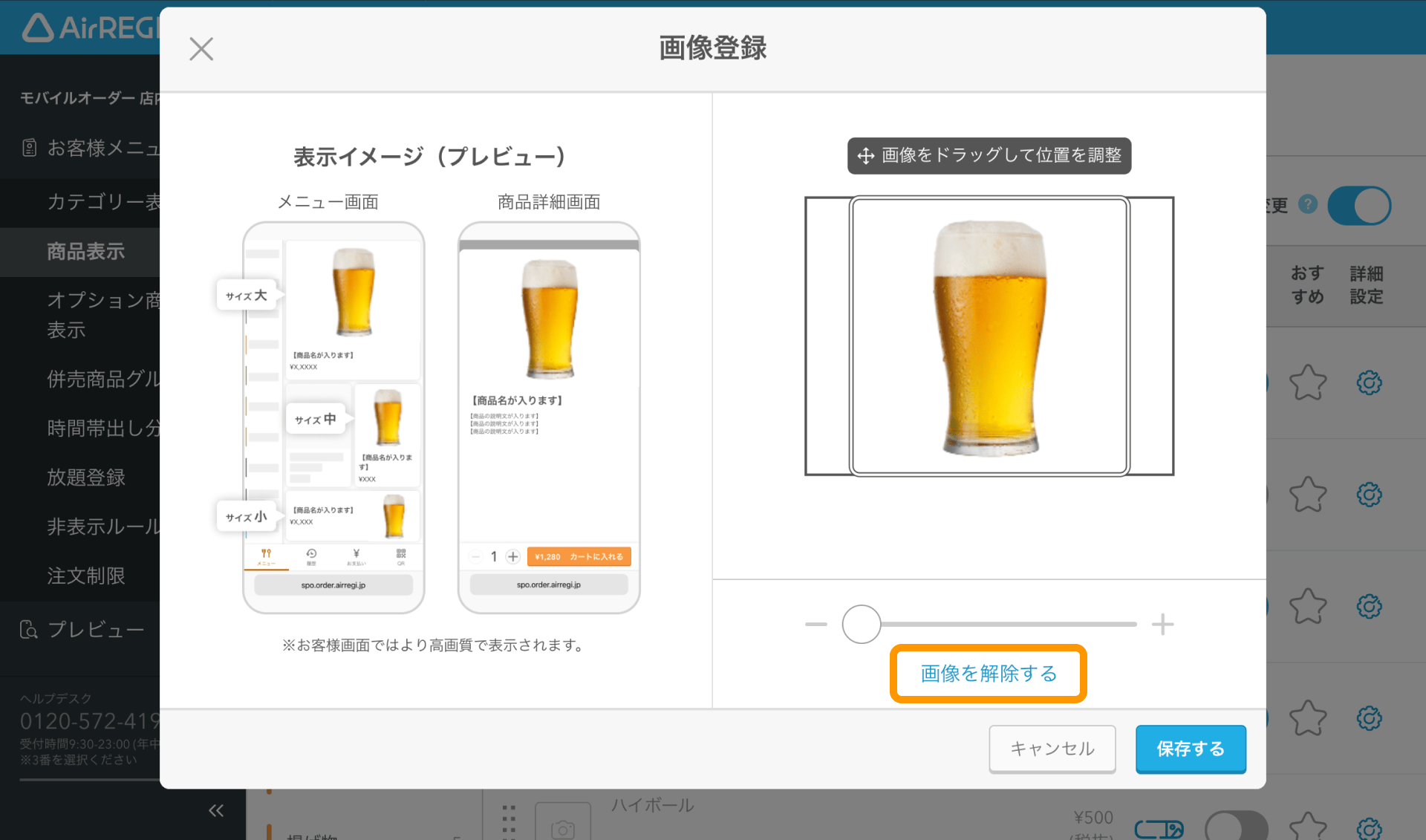
Task: Click the ¥500 price text
Action: click(1093, 818)
